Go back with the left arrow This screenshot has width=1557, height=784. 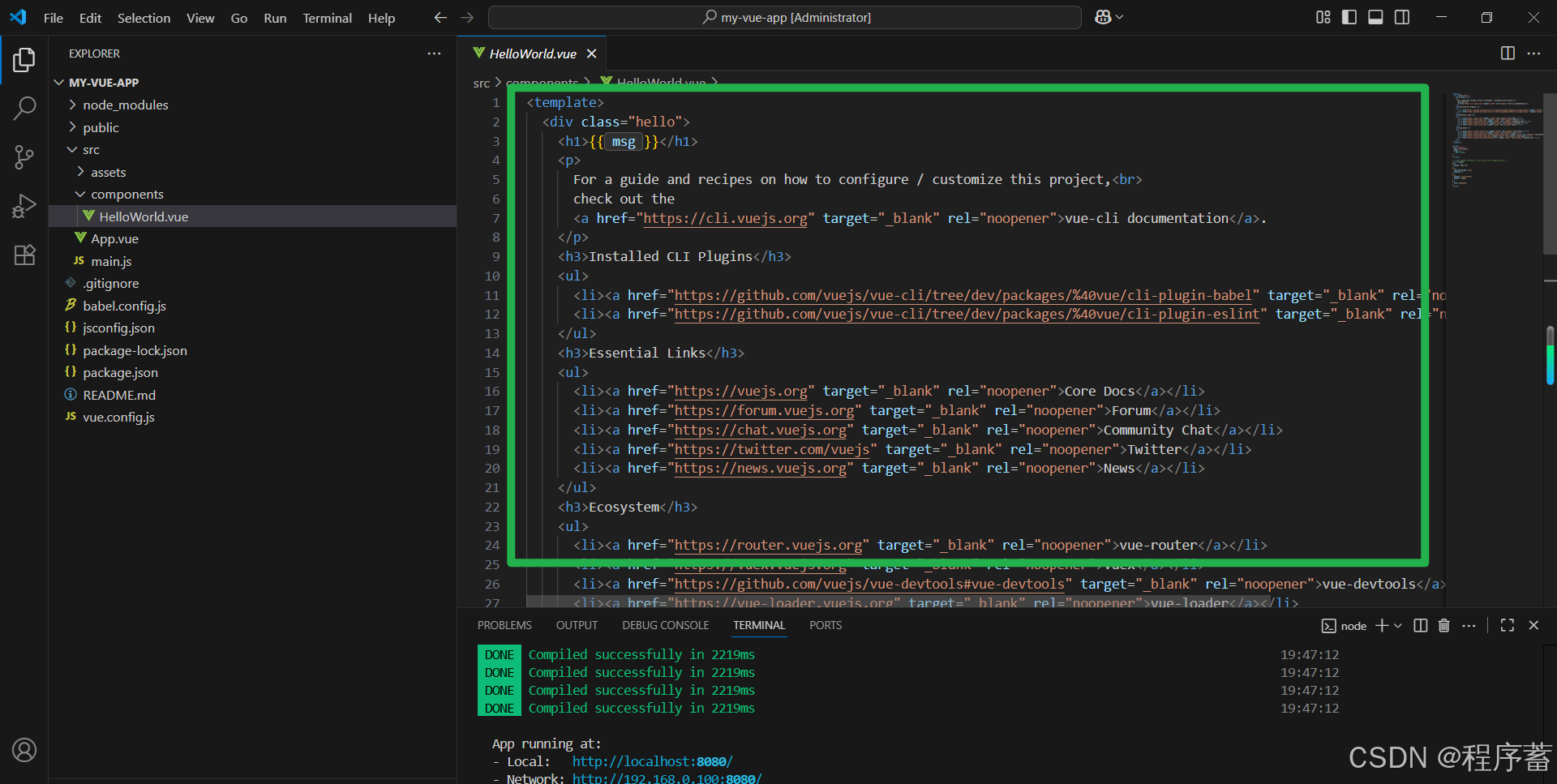pos(440,17)
